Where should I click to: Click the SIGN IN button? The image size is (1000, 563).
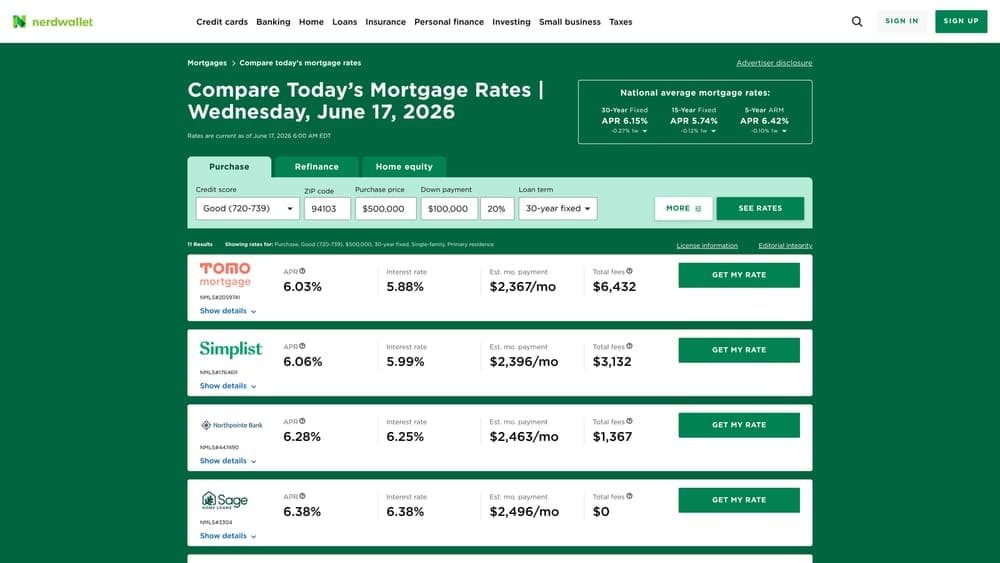coord(902,21)
